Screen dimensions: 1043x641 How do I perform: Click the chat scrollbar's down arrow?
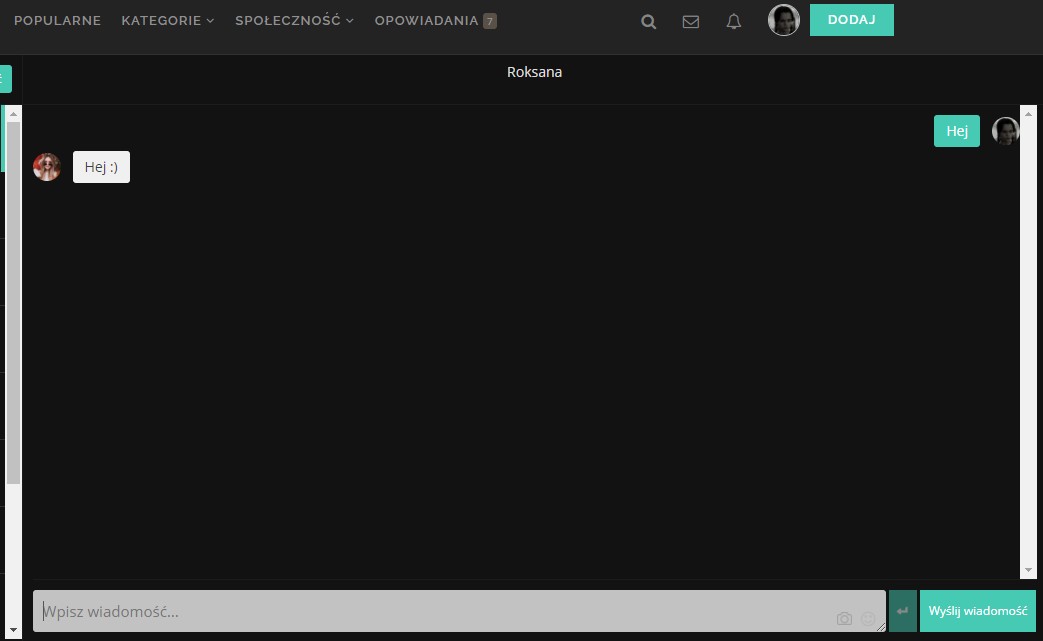(1028, 570)
